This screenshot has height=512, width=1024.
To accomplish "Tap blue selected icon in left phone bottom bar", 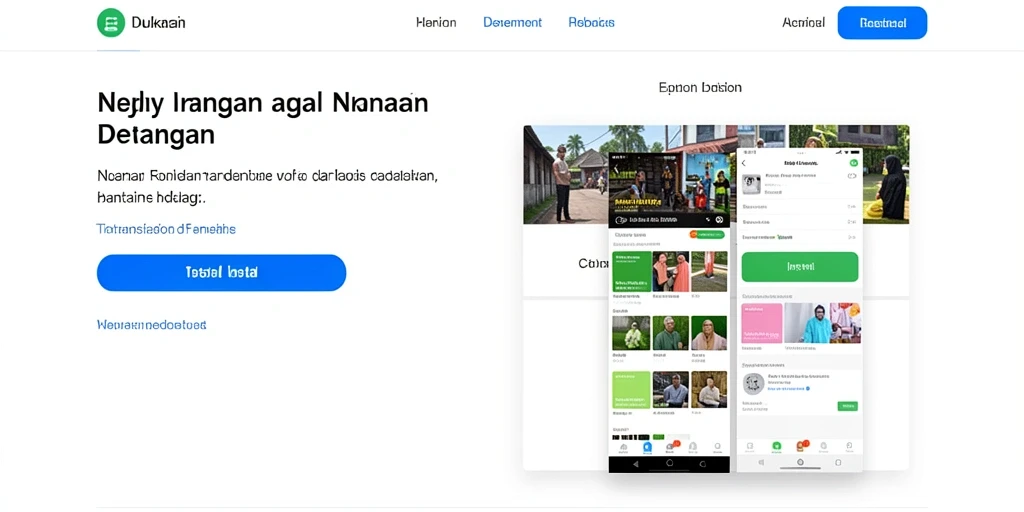I will point(647,447).
